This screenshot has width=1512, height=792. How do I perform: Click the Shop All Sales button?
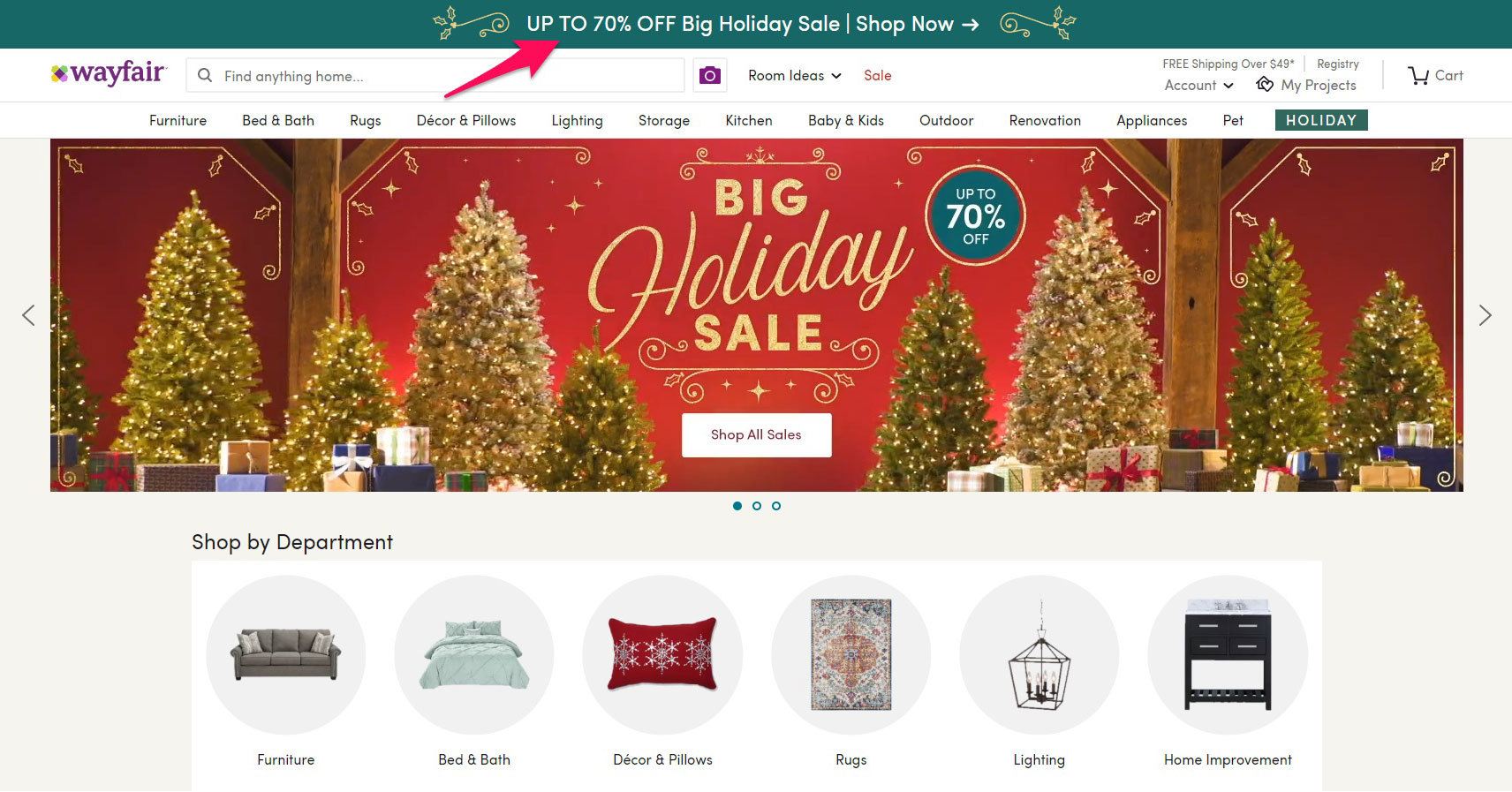(756, 434)
